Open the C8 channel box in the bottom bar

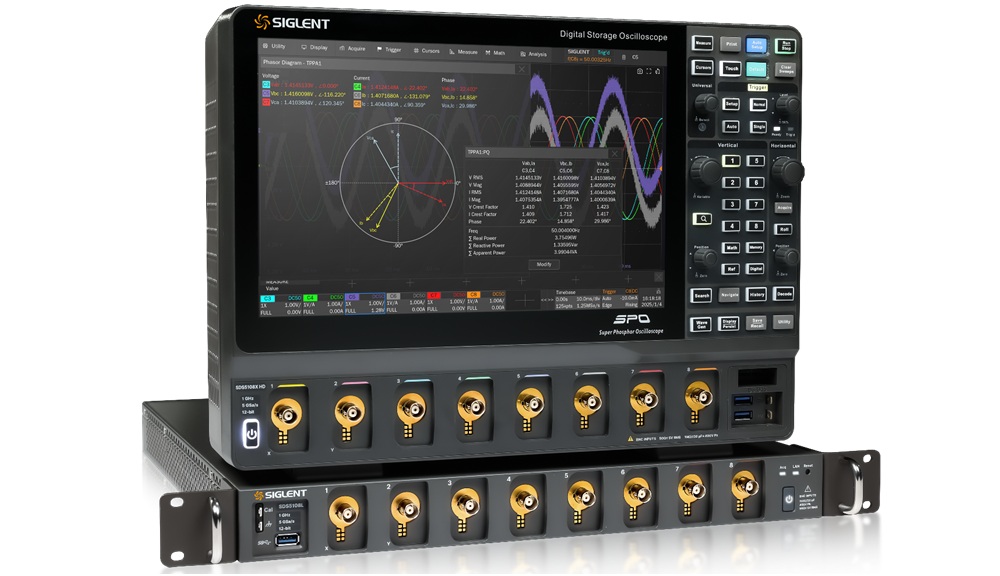(486, 302)
